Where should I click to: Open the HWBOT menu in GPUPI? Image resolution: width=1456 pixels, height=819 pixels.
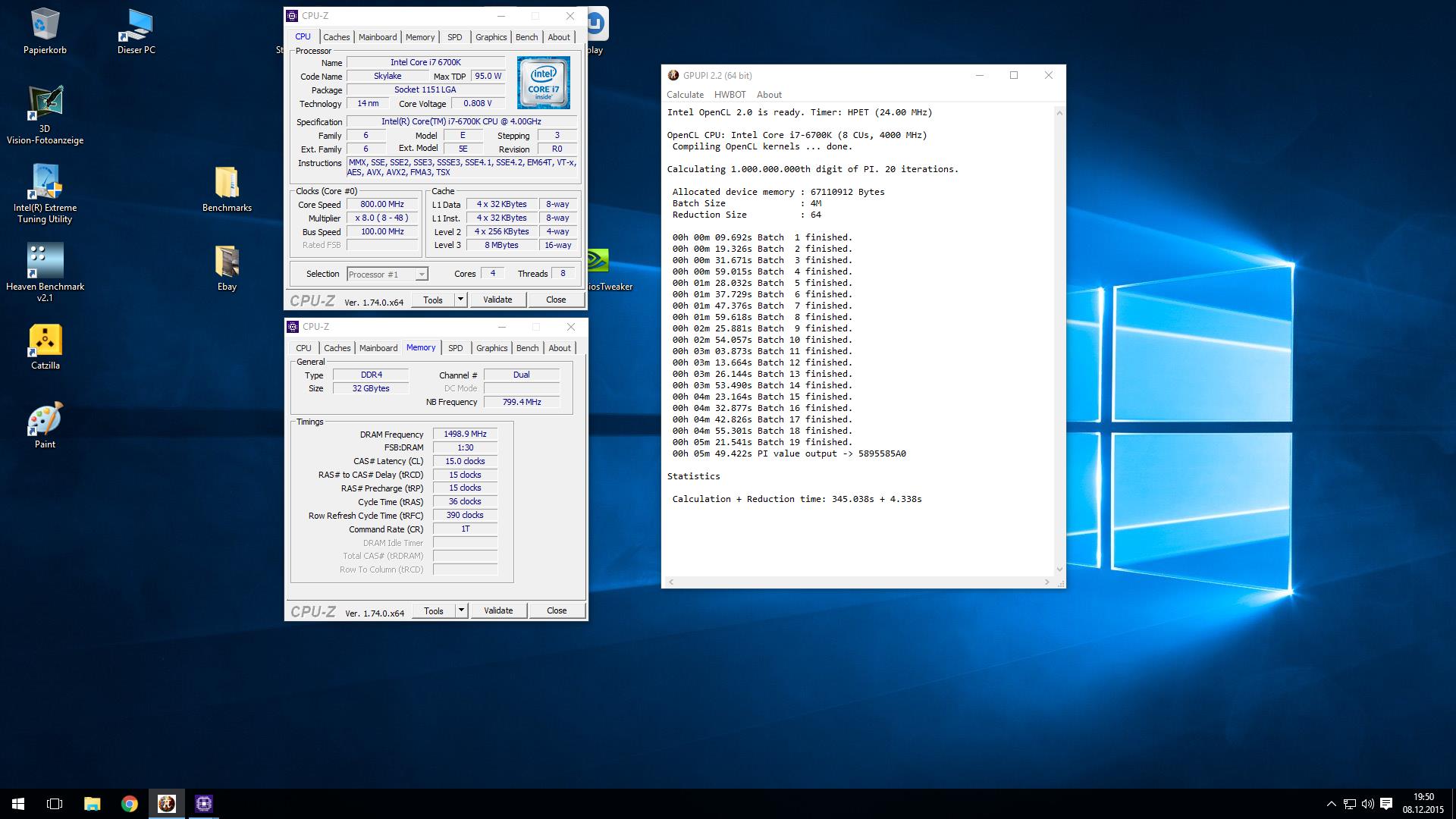point(730,95)
